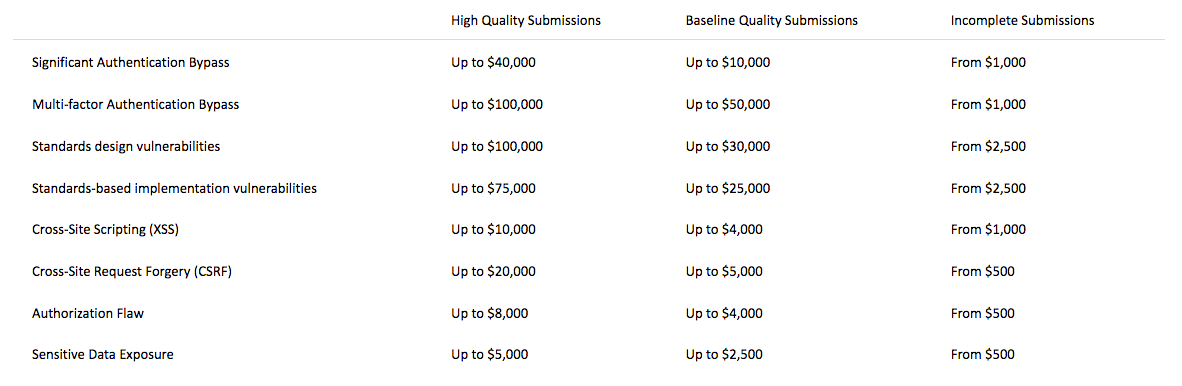The image size is (1182, 386).
Task: Select the Baseline Quality Submissions column header
Action: click(771, 20)
